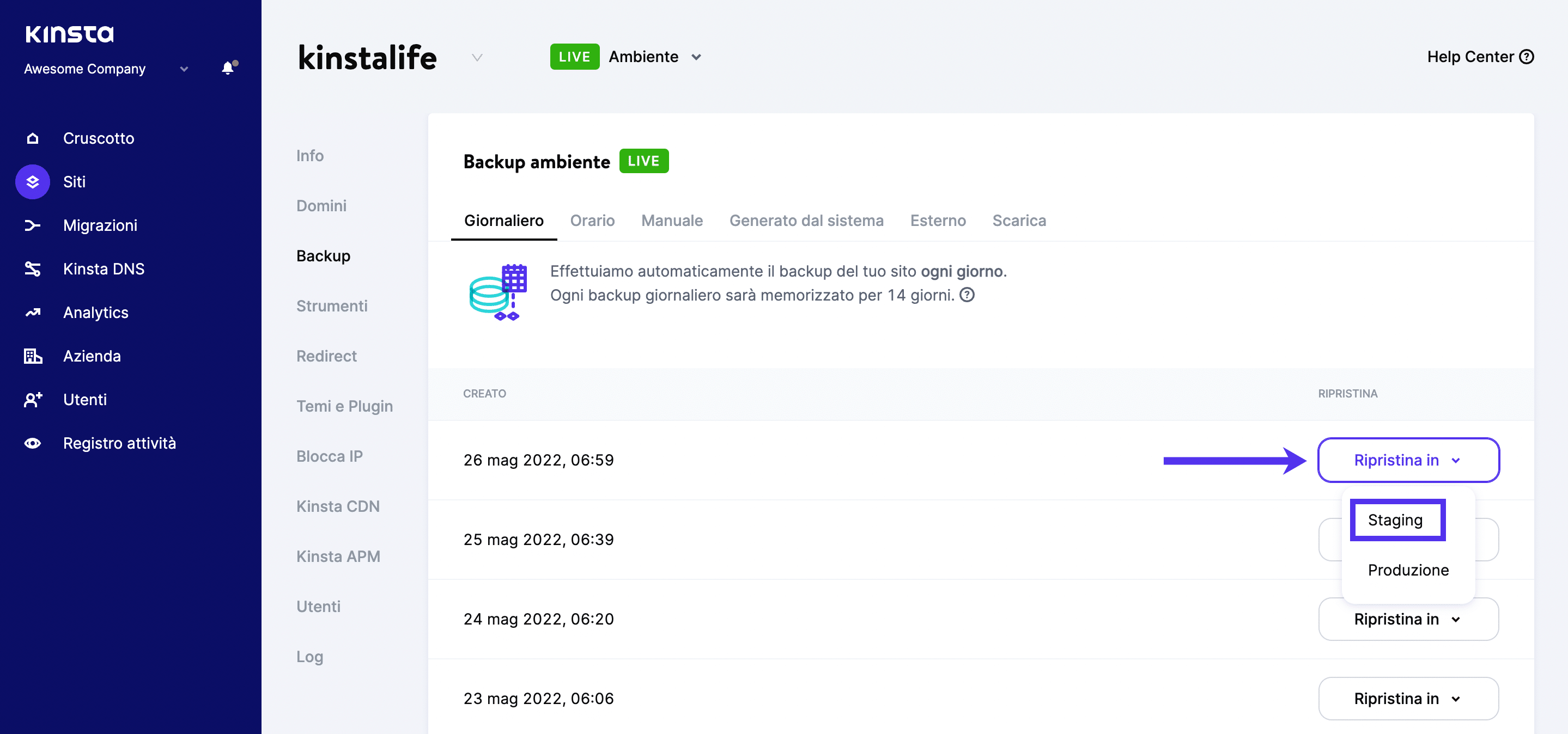This screenshot has height=734, width=1568.
Task: Go to the Strumenti site section
Action: (x=332, y=306)
